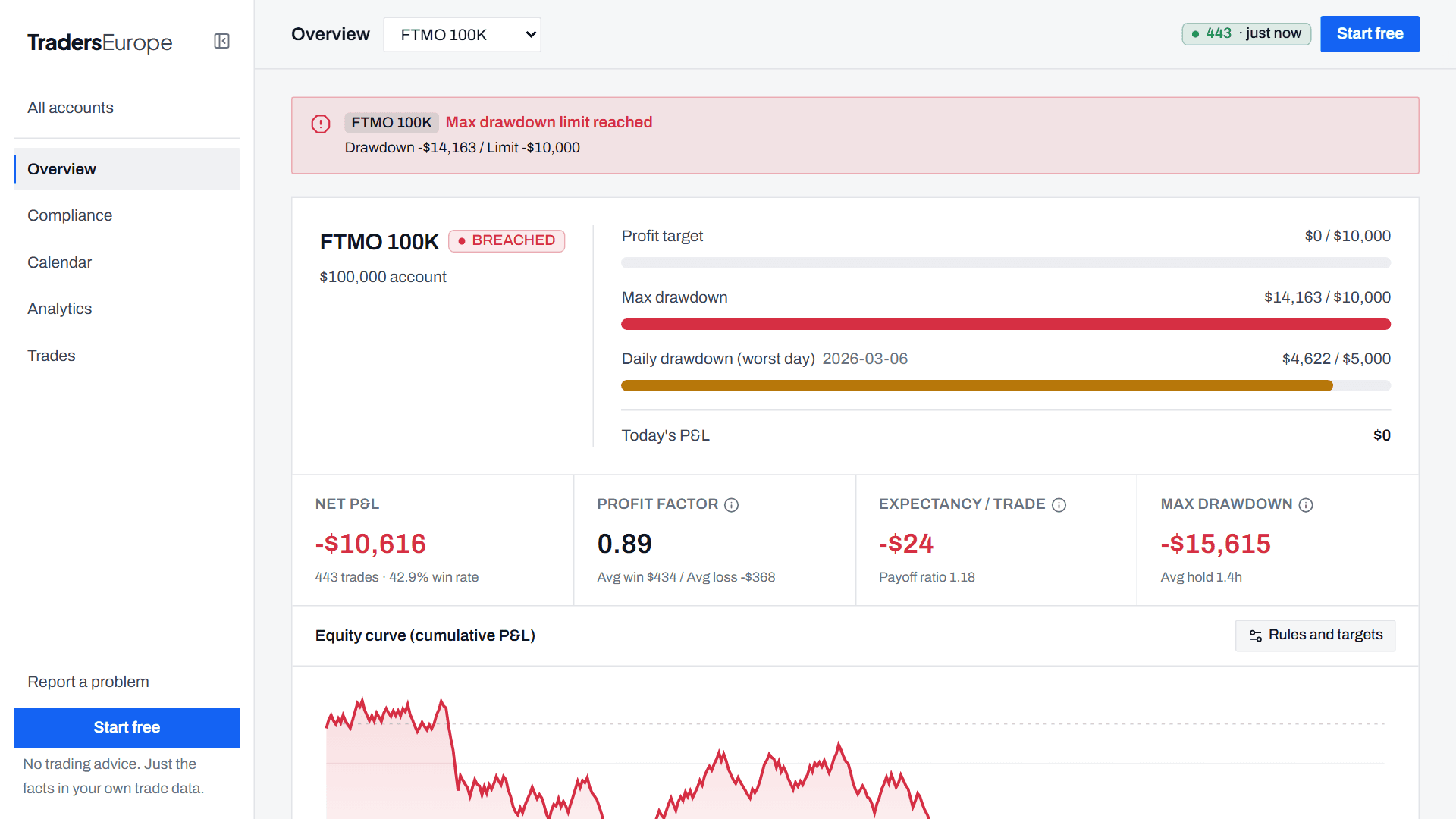Select the Overview sidebar item
Image resolution: width=1456 pixels, height=819 pixels.
127,169
